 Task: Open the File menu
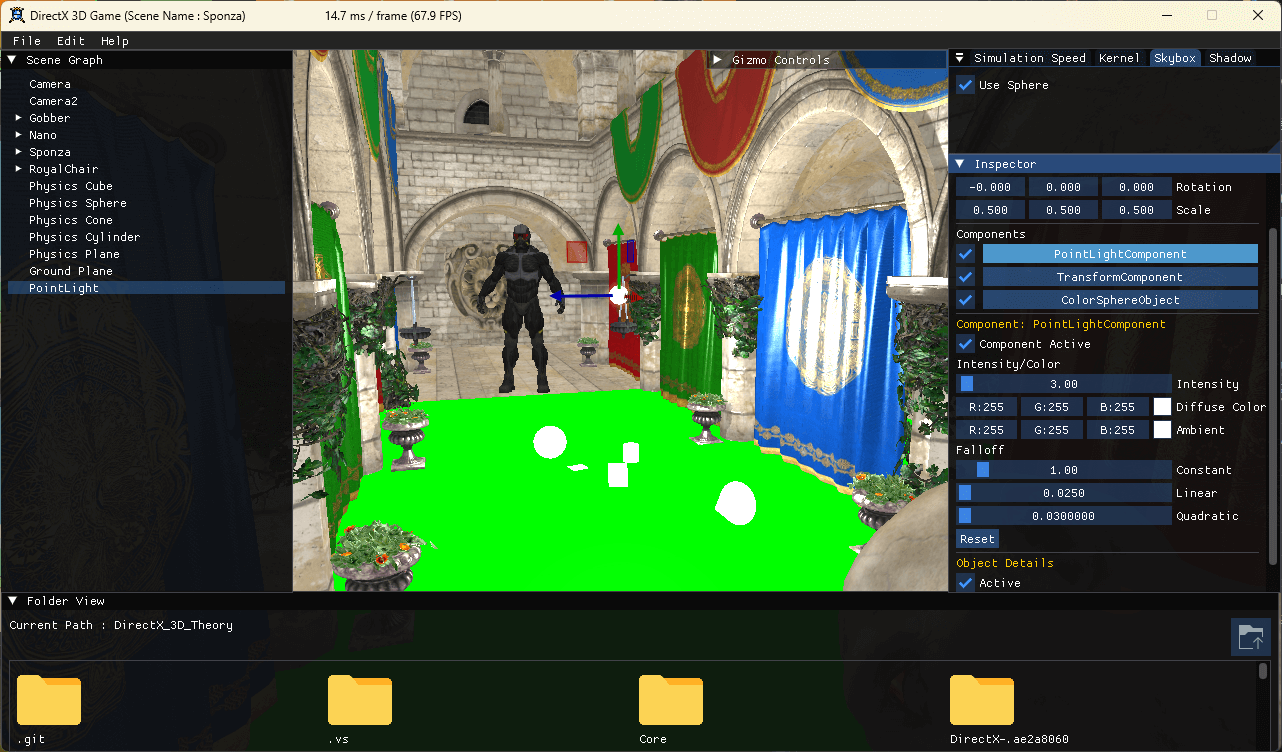[x=26, y=40]
